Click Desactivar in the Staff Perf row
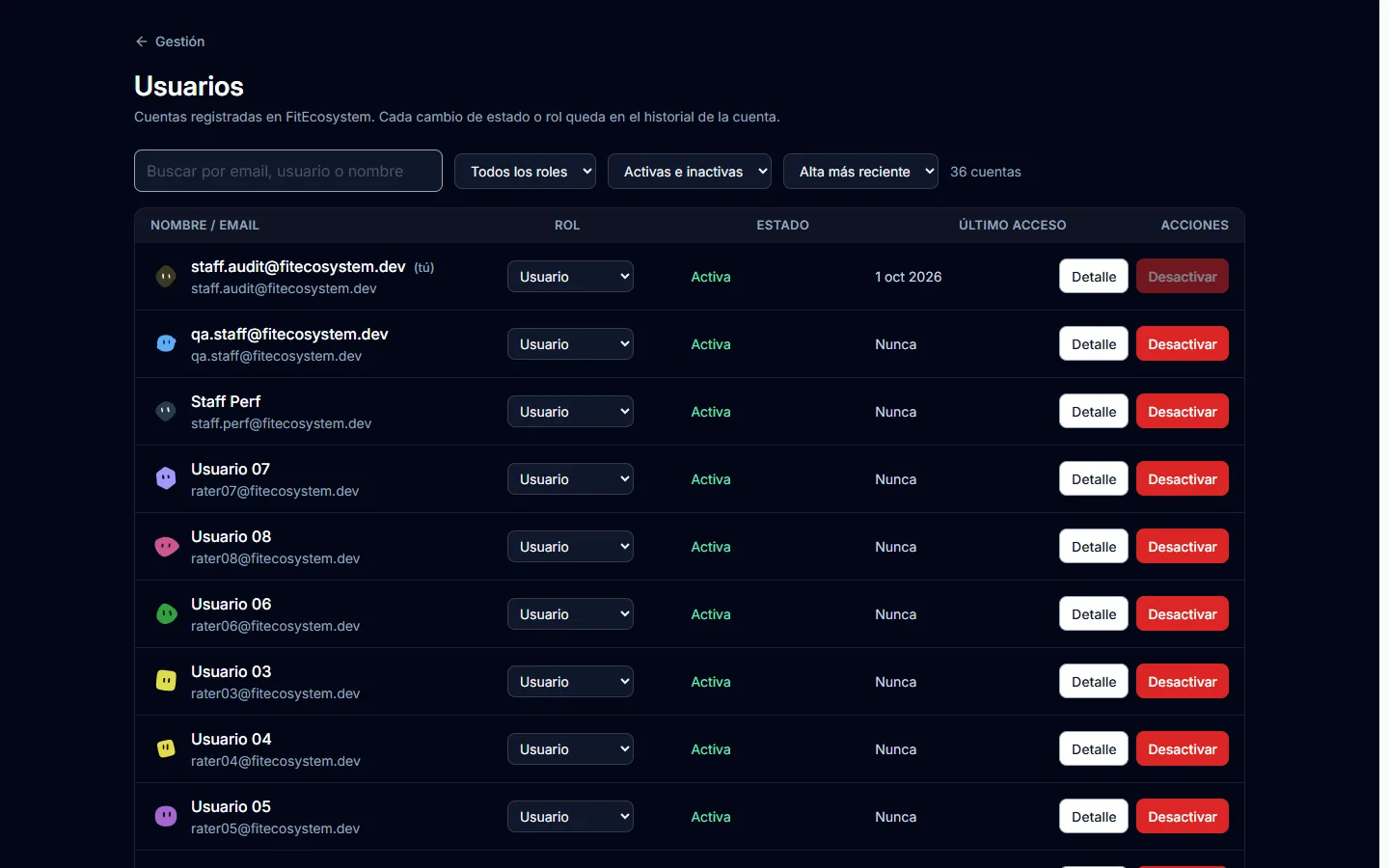The image size is (1389, 868). pyautogui.click(x=1183, y=412)
